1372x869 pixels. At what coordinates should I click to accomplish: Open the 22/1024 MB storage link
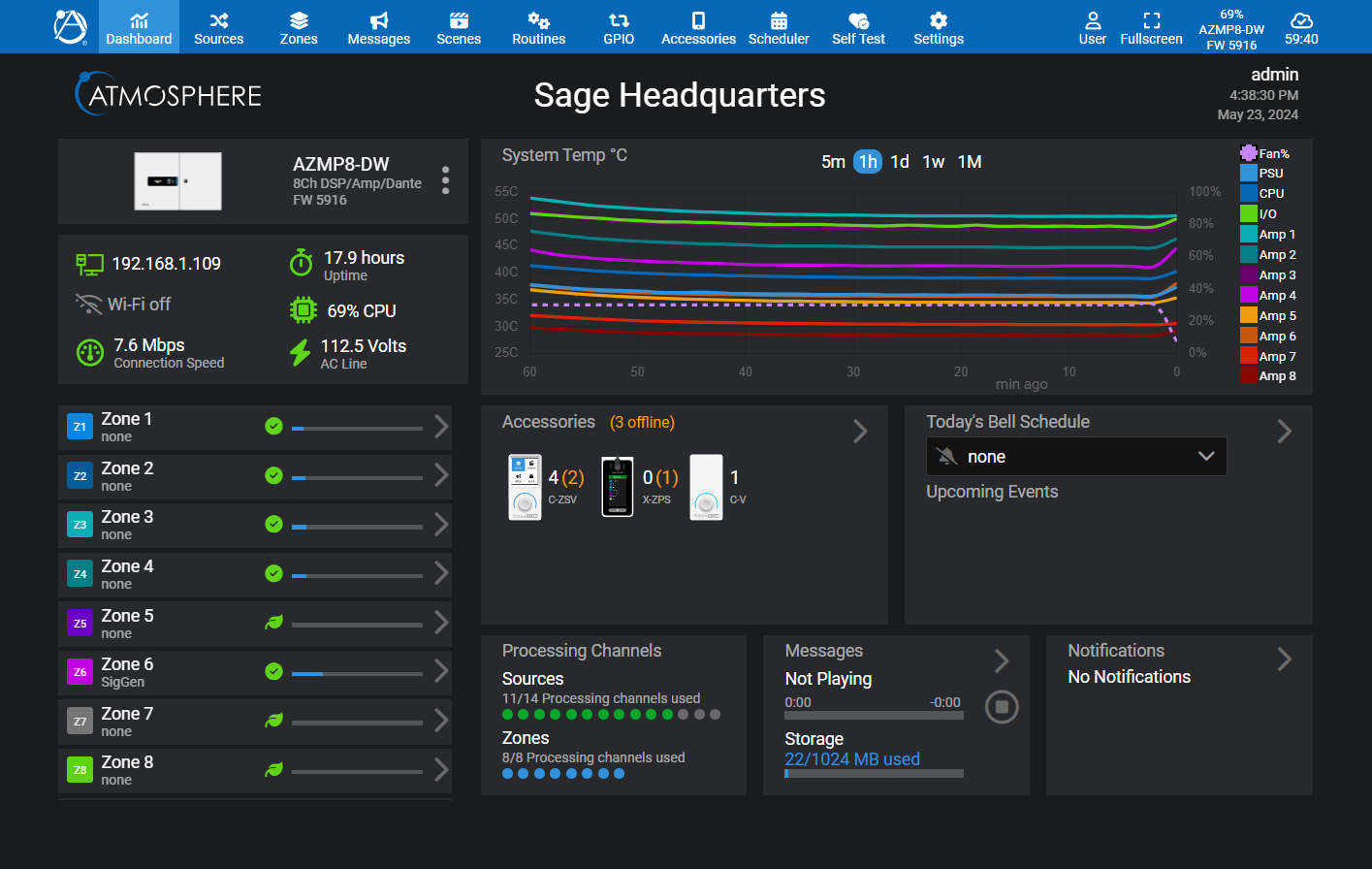coord(851,759)
